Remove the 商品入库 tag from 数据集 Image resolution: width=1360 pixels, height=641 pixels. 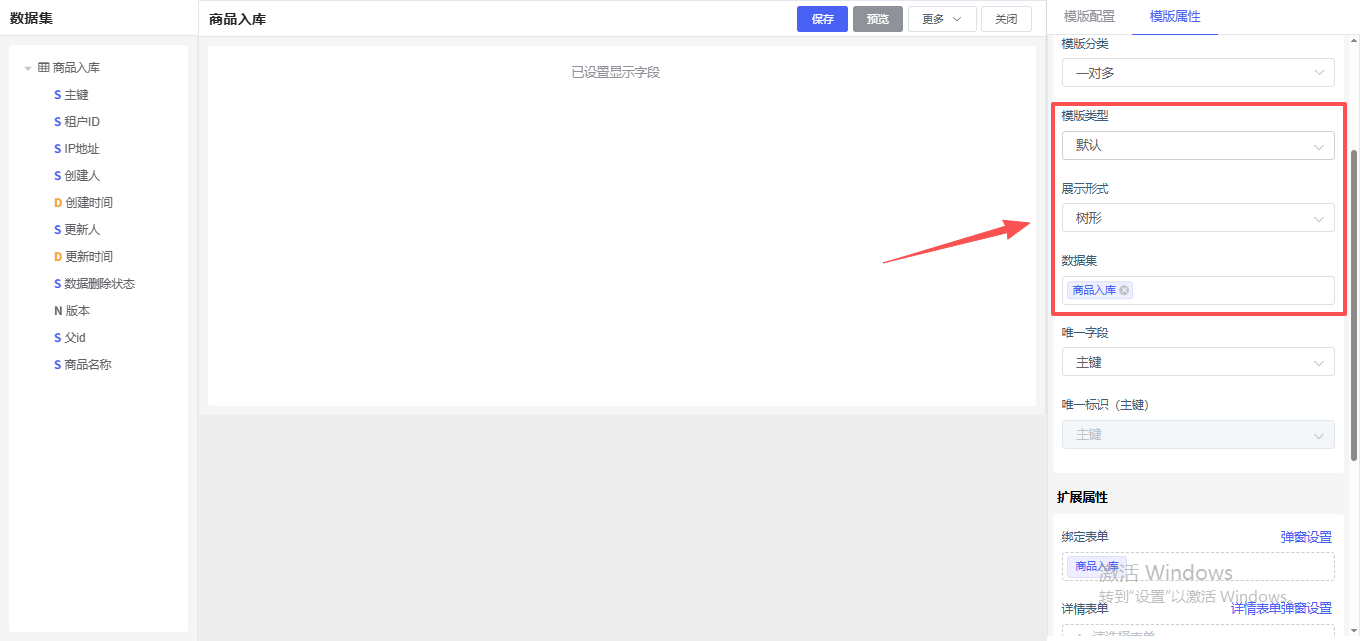pyautogui.click(x=1125, y=290)
